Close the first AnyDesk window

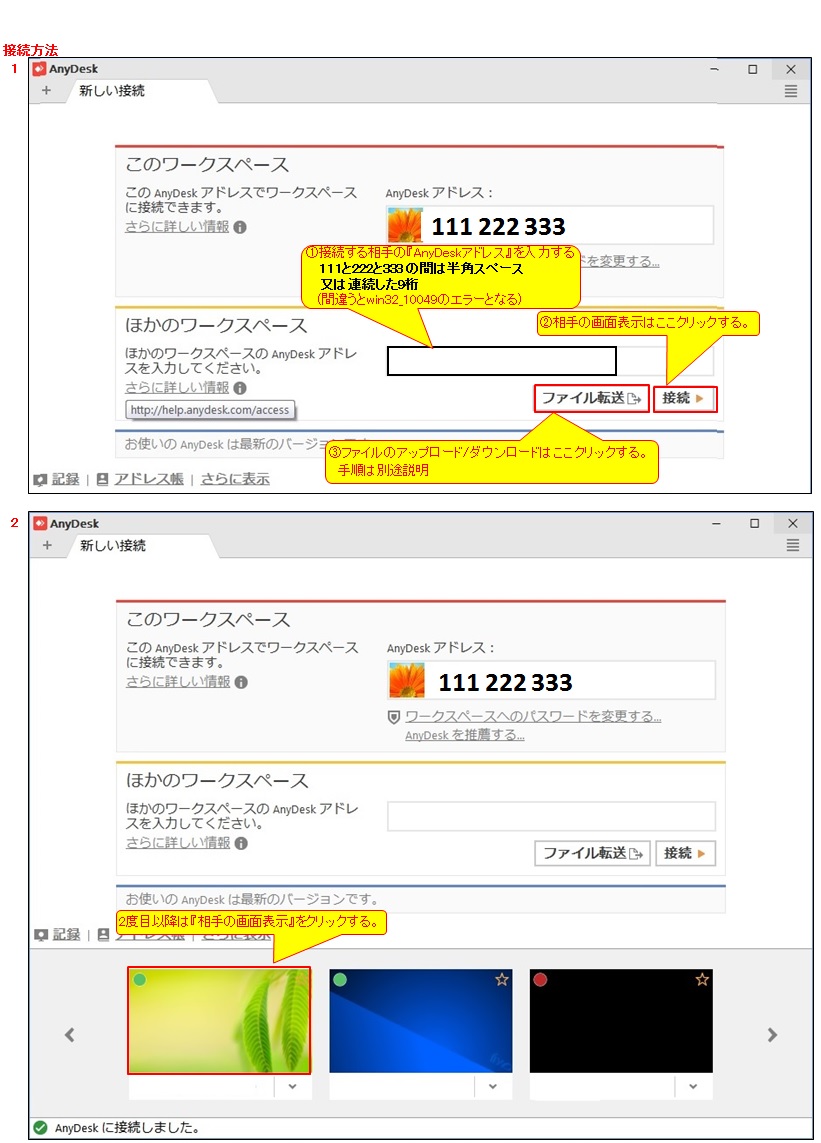tap(791, 69)
